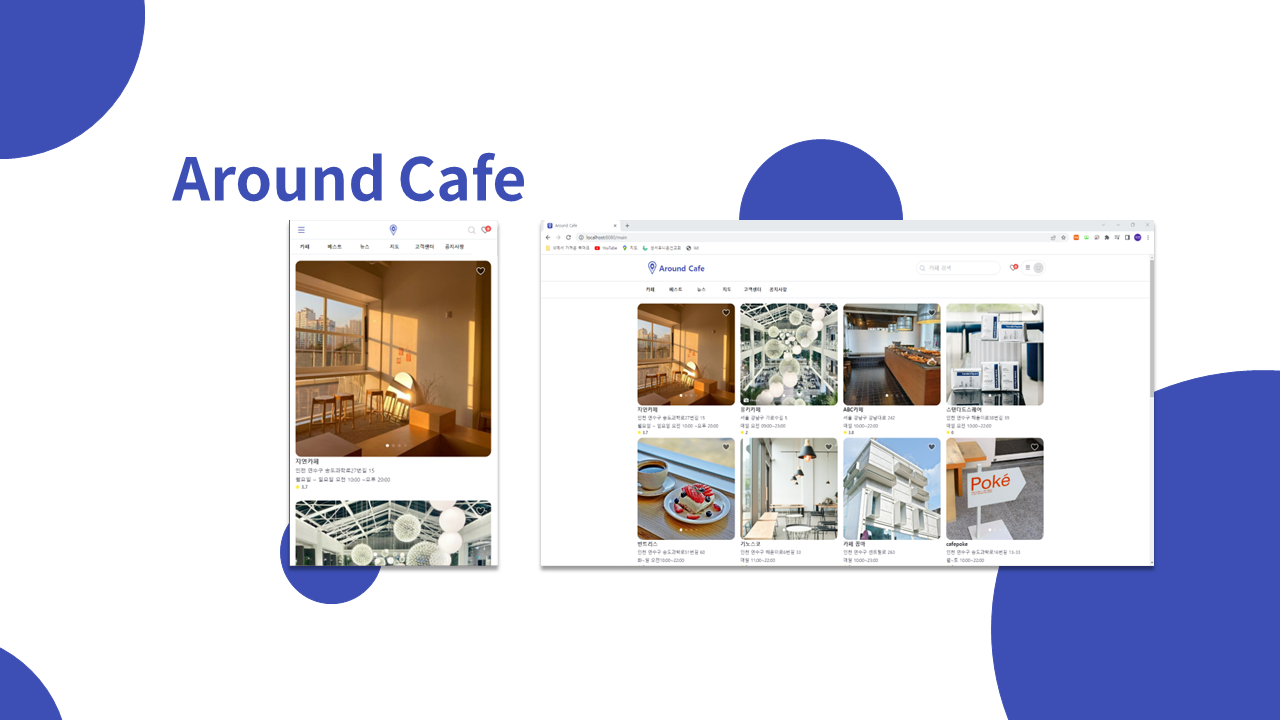Open the glass atrium thumbnail in desktop grid

coord(789,354)
